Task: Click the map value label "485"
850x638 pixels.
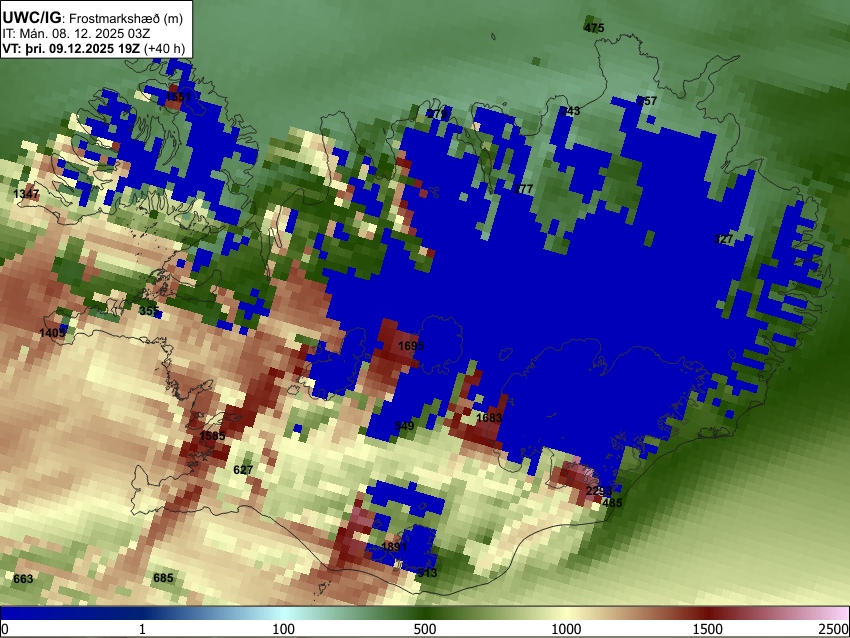Action: (x=613, y=503)
